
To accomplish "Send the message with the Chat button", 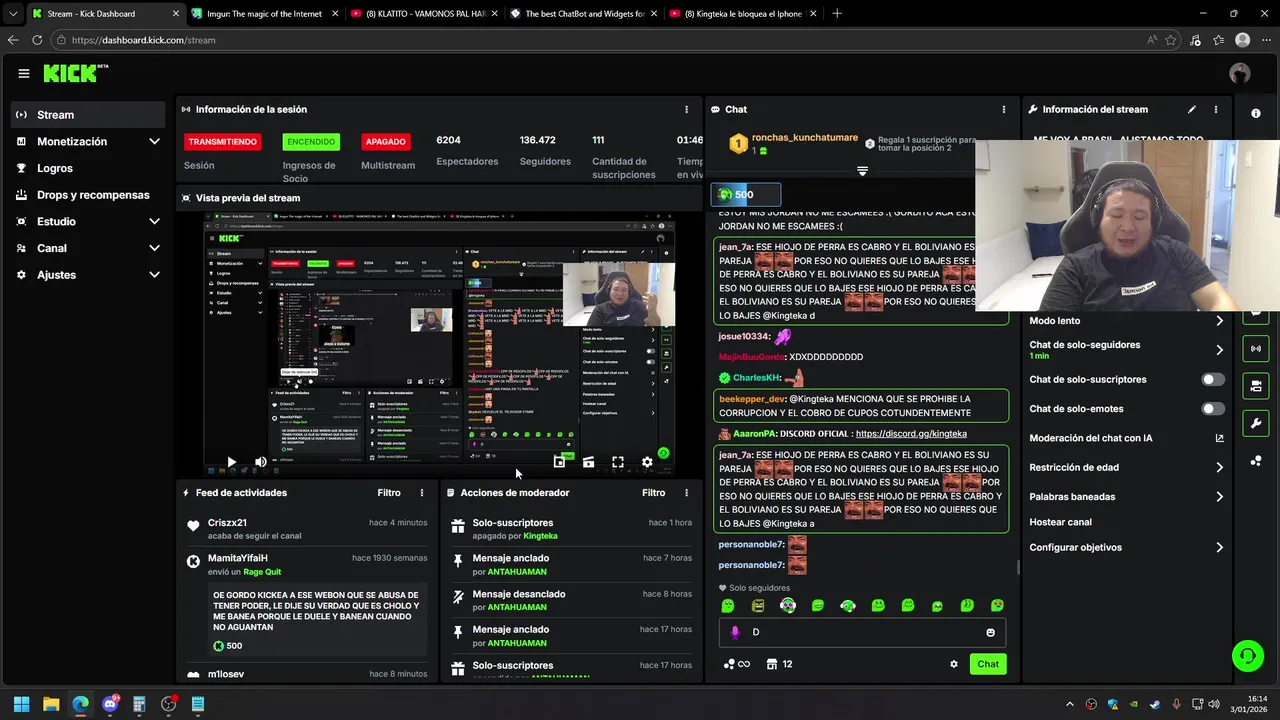I will point(988,664).
